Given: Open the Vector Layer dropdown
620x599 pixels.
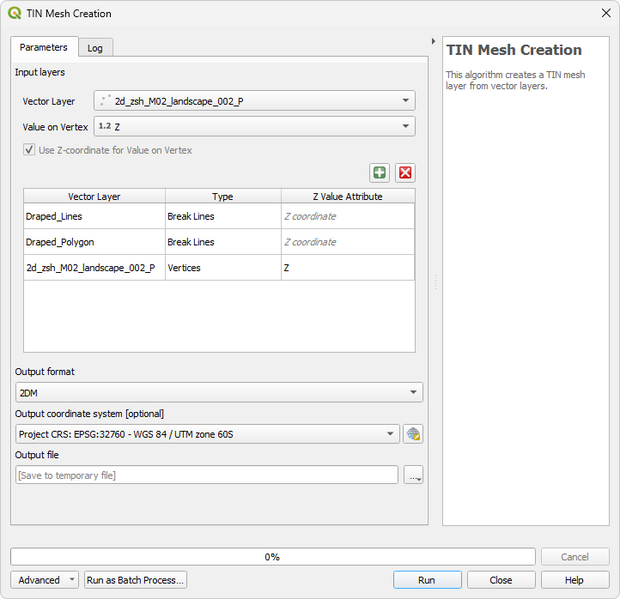Looking at the screenshot, I should (x=254, y=101).
